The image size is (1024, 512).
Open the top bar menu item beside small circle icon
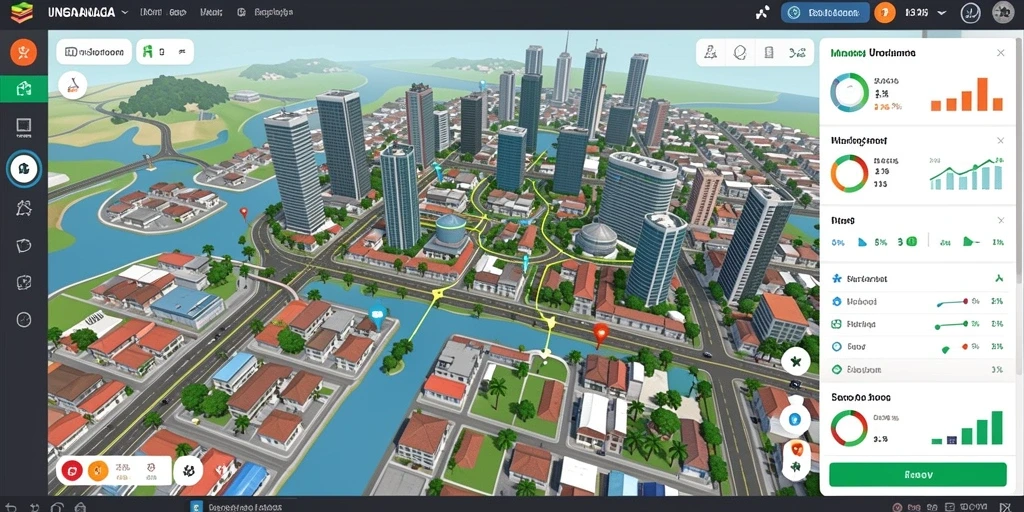273,12
